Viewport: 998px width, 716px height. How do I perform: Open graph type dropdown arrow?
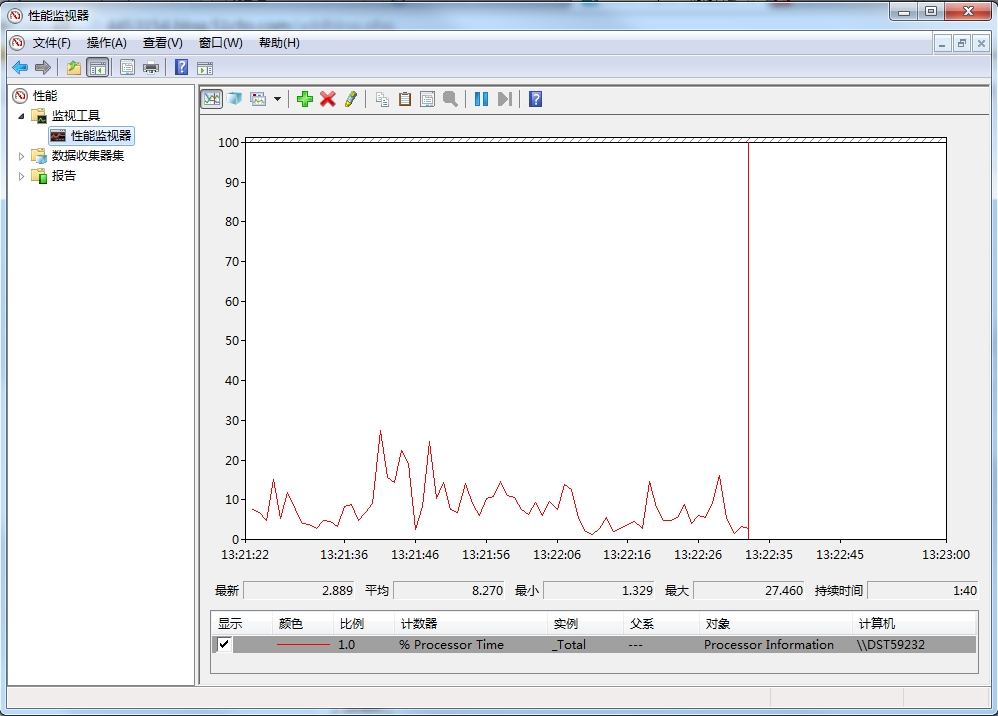click(278, 99)
